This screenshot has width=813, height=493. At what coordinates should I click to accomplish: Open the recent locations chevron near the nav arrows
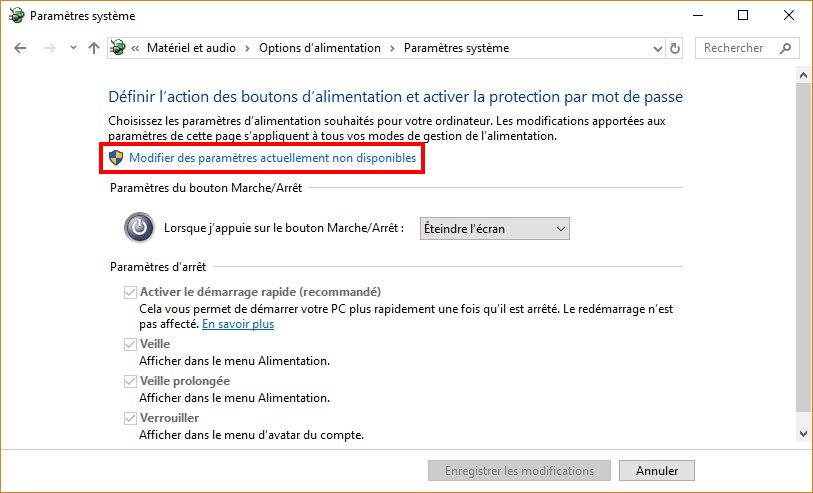[73, 48]
